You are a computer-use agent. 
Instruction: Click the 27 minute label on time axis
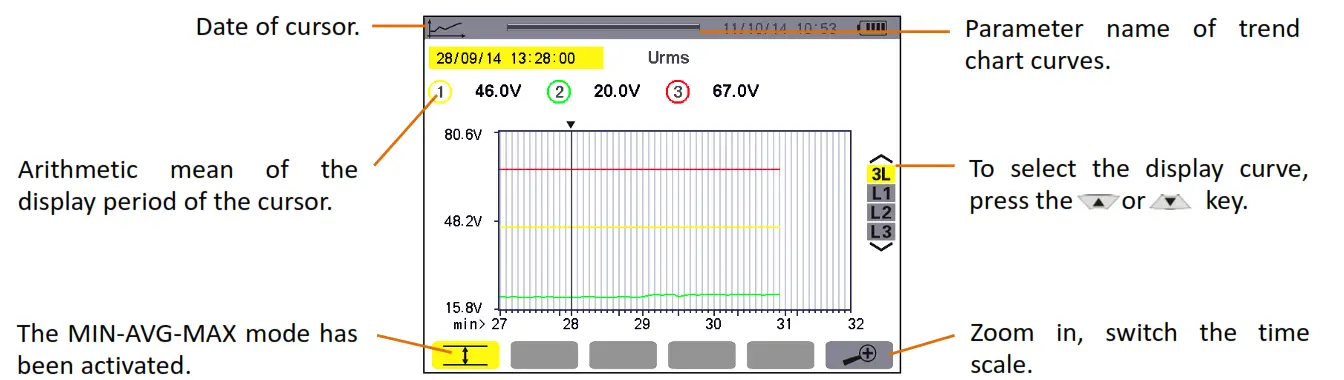[499, 325]
